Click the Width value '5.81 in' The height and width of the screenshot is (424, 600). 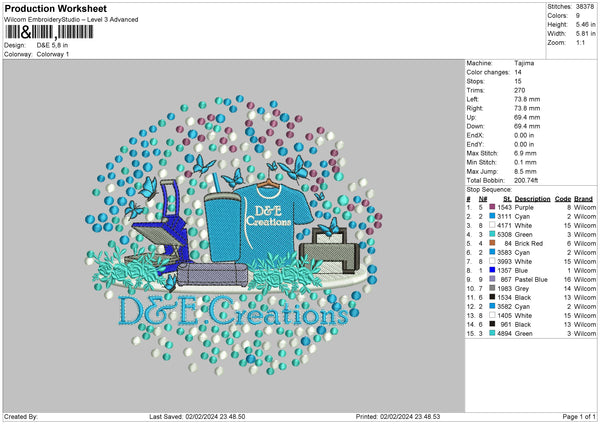pos(585,34)
